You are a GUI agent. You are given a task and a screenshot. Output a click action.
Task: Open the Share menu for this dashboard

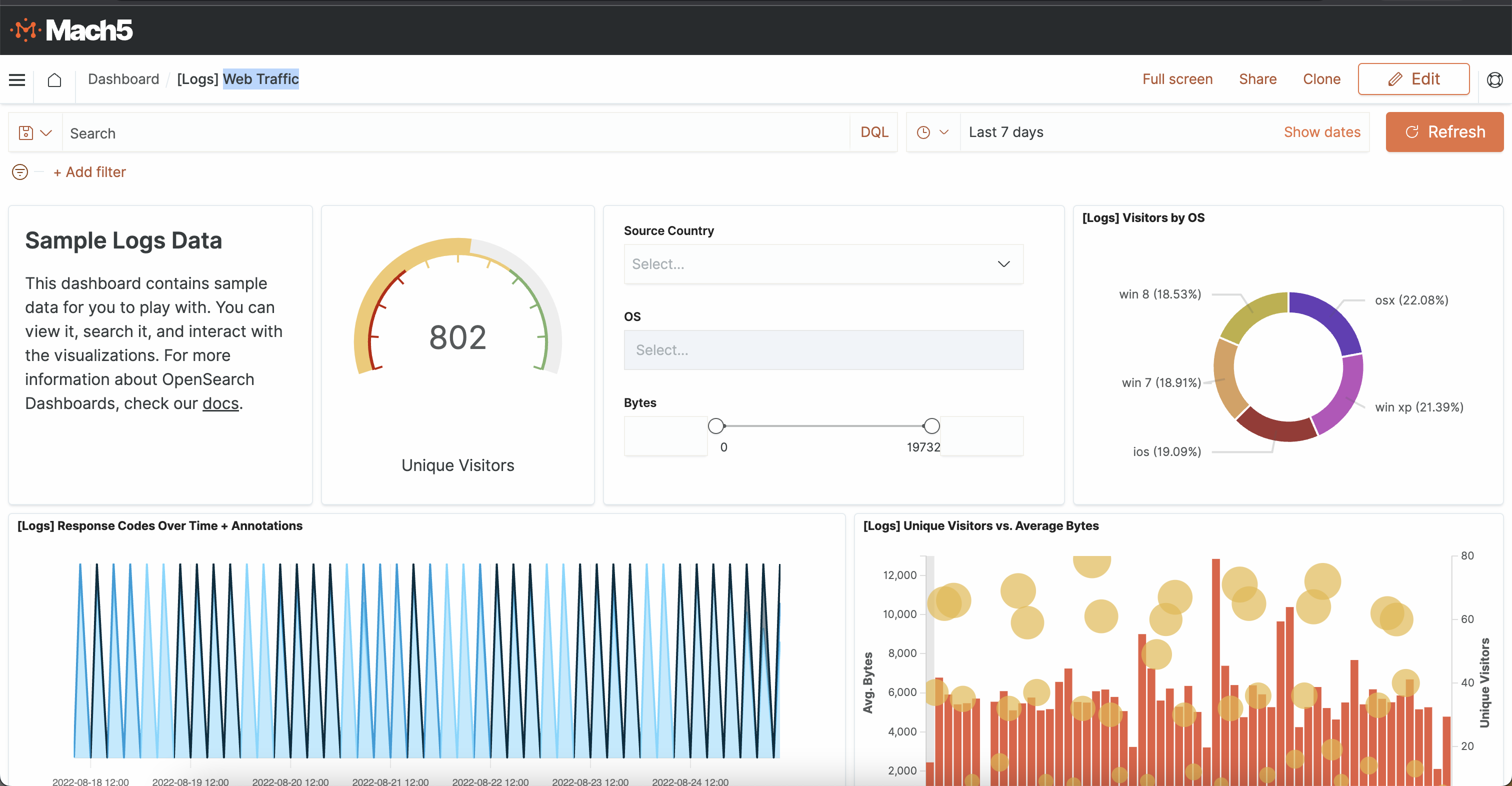point(1257,78)
